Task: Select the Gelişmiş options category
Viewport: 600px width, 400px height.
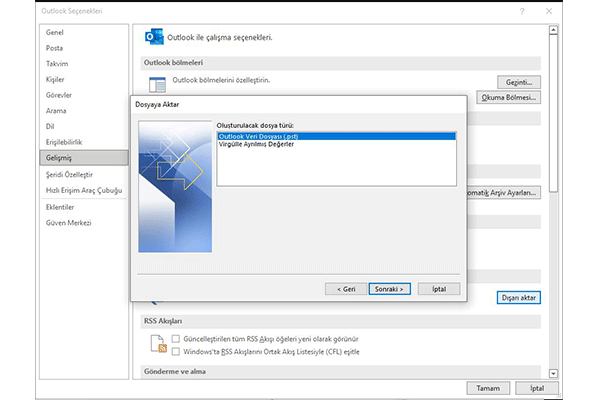Action: [x=84, y=158]
